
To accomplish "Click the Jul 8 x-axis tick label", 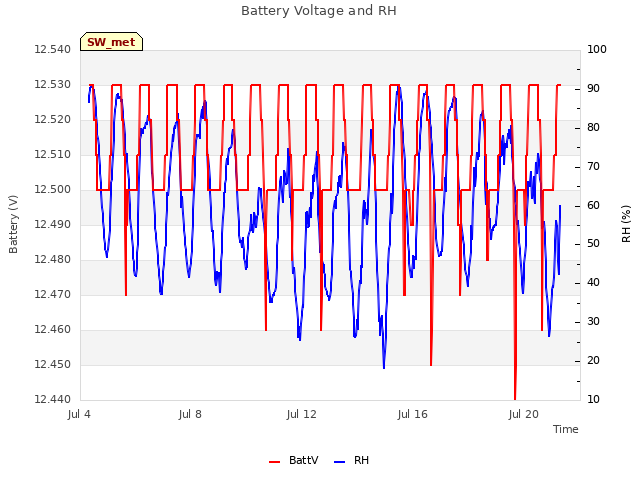I will [x=190, y=415].
